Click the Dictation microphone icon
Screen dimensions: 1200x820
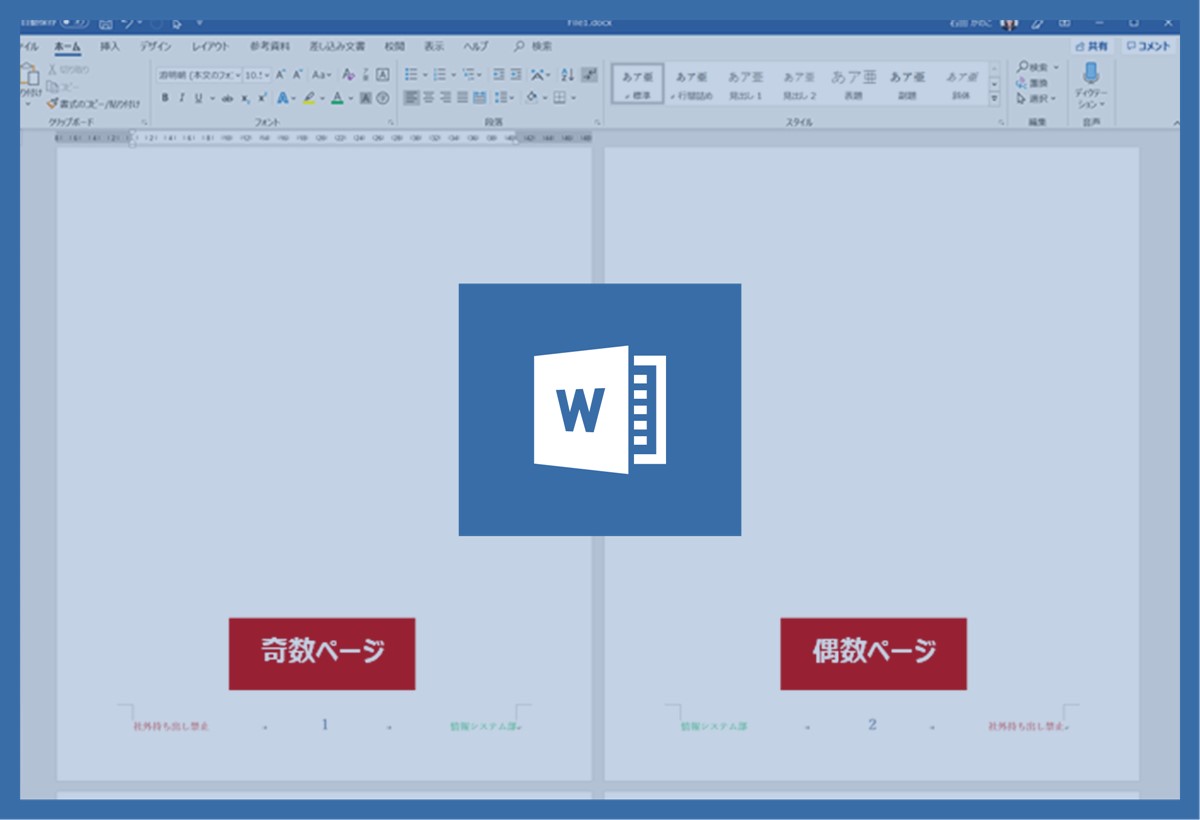tap(1090, 74)
